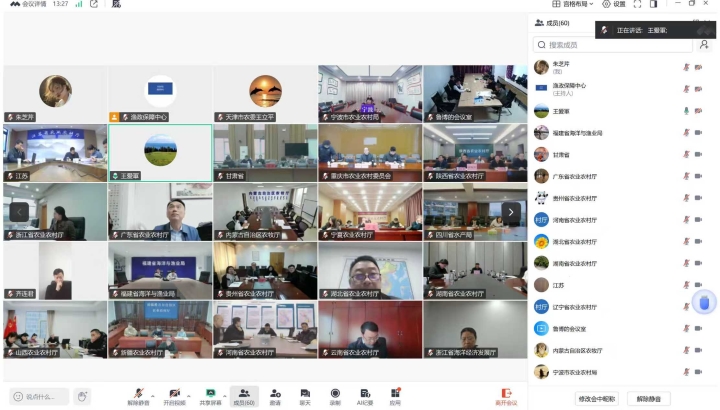This screenshot has height=410, width=720.
Task: Toggle camera for 甘肃省 in member list
Action: tap(698, 155)
